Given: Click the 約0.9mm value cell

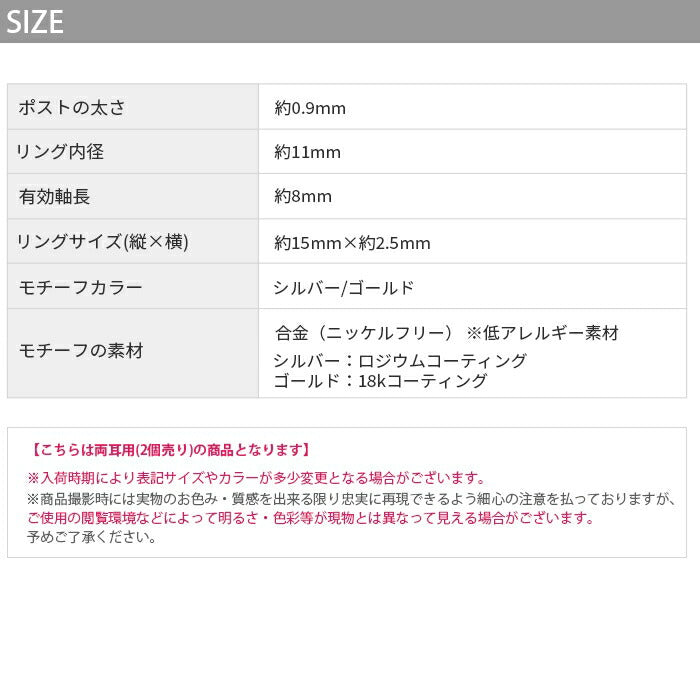Looking at the screenshot, I should (310, 108).
